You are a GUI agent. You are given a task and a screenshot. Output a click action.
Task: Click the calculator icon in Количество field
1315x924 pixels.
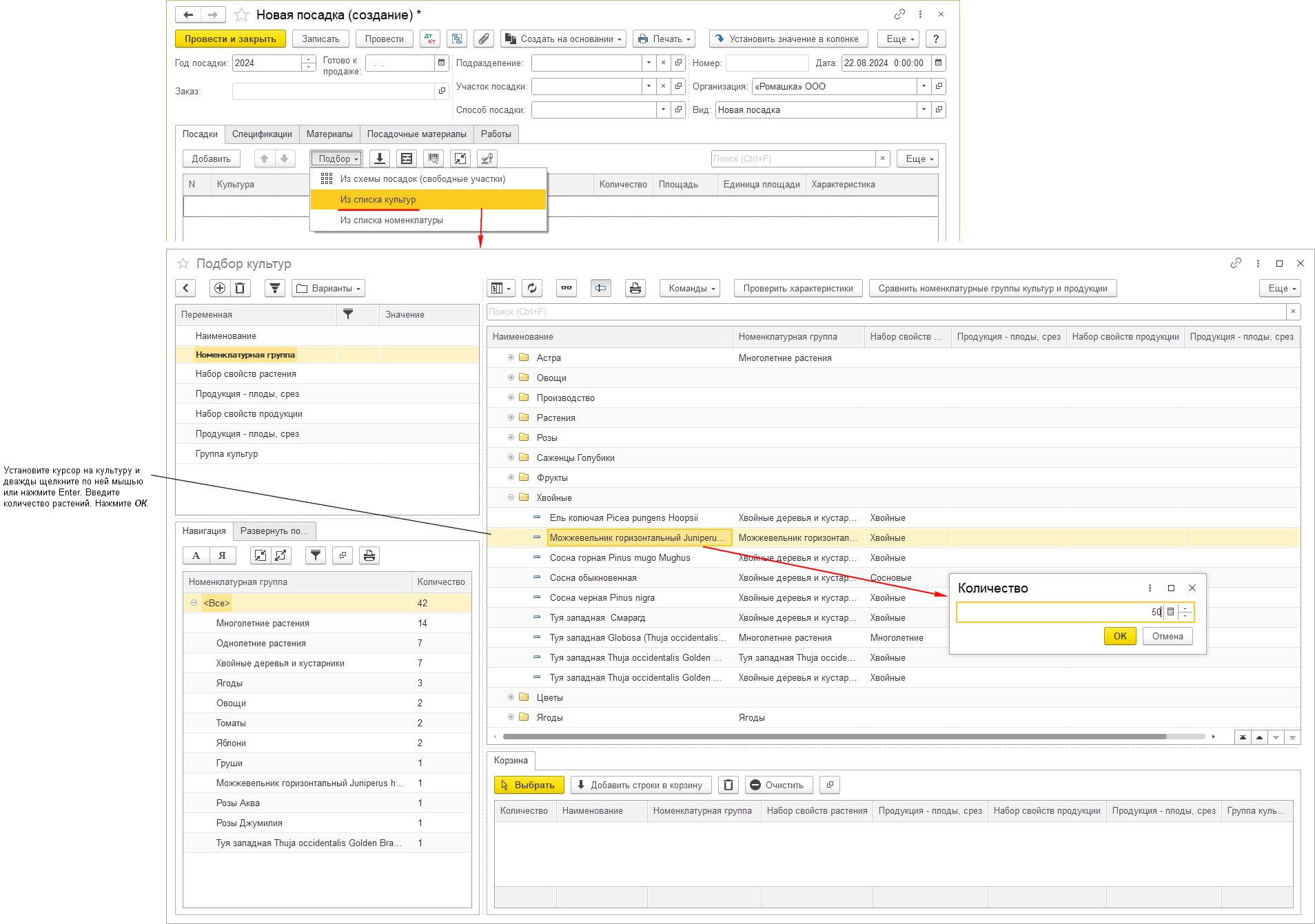(1170, 612)
